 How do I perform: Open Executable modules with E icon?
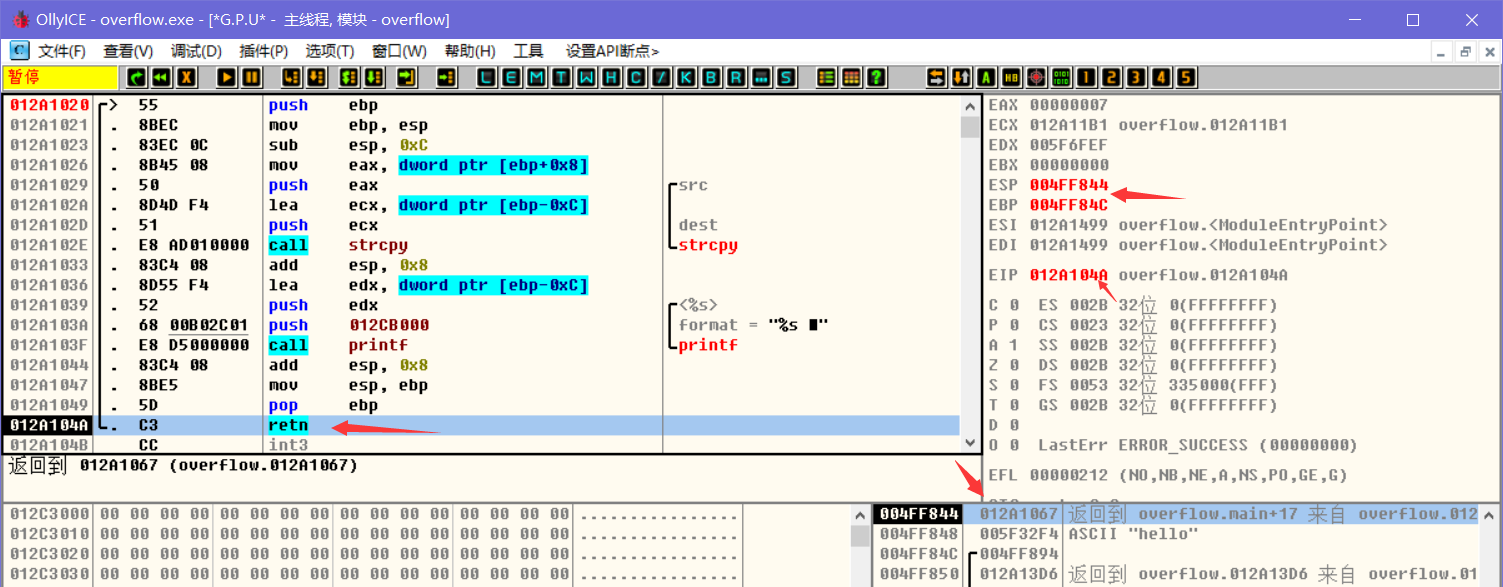tap(512, 77)
